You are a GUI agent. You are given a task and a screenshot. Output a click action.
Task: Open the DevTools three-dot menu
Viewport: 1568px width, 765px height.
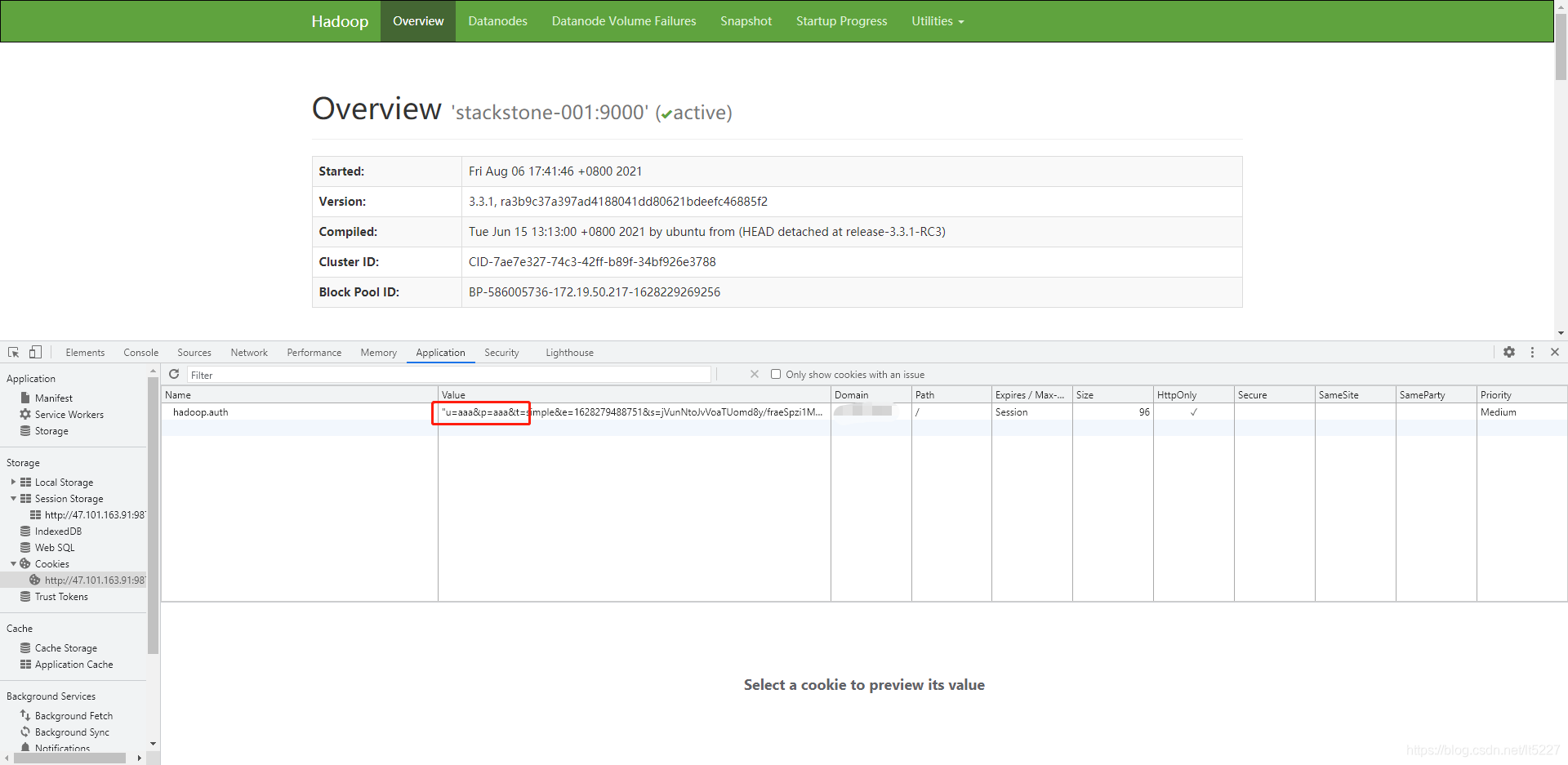click(1532, 352)
